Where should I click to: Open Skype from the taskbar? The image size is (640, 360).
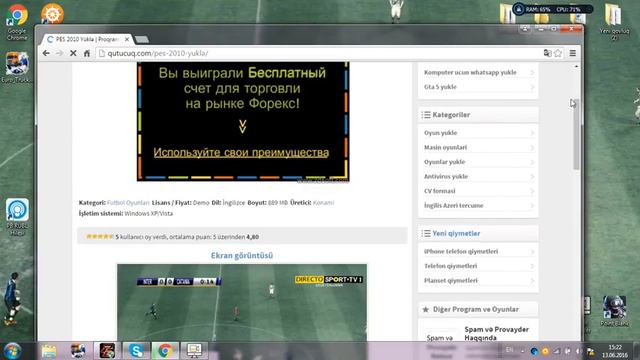136,351
